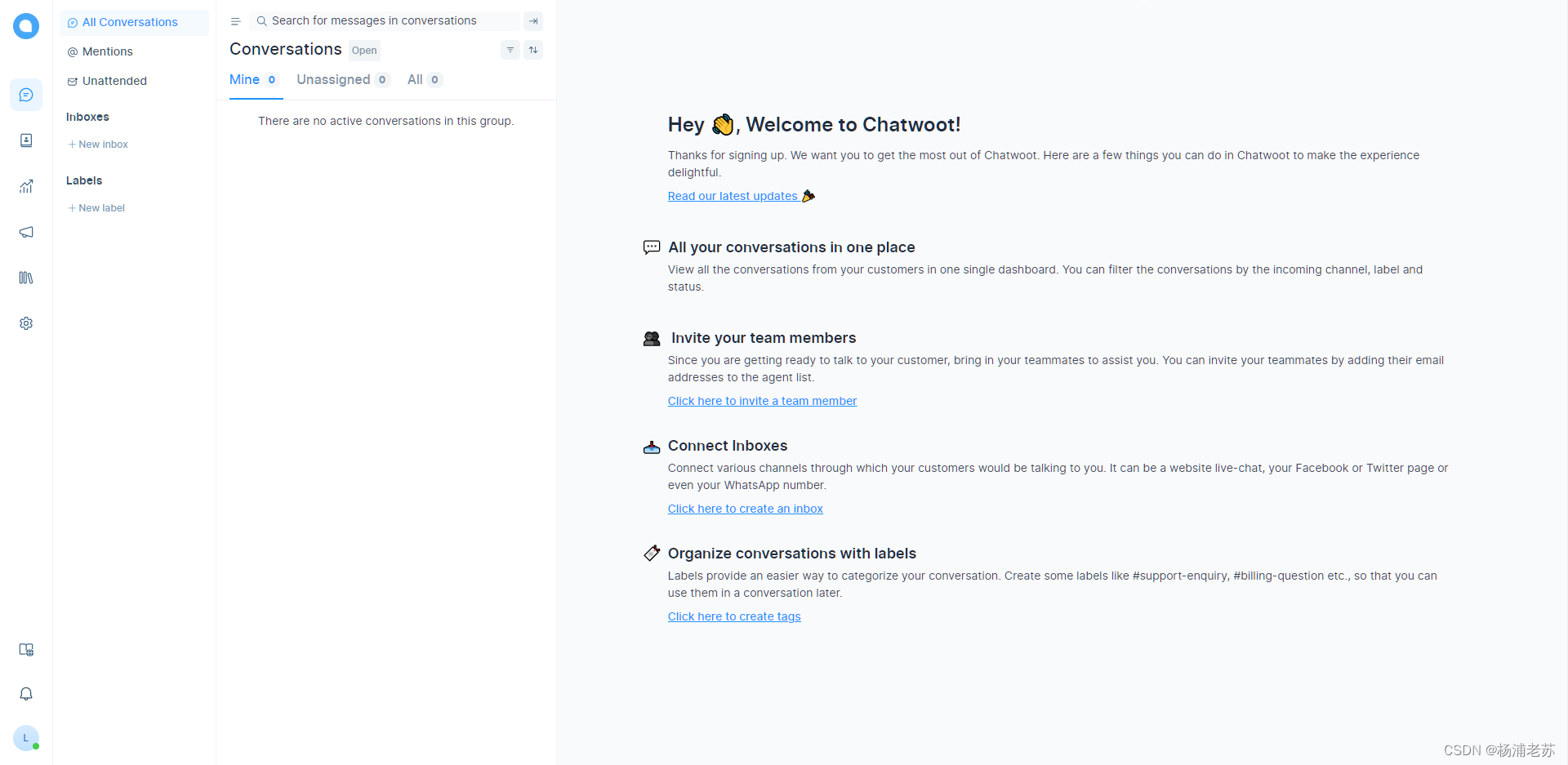Screen dimensions: 1568x765
Task: Open the conversation filter icon
Action: [510, 50]
